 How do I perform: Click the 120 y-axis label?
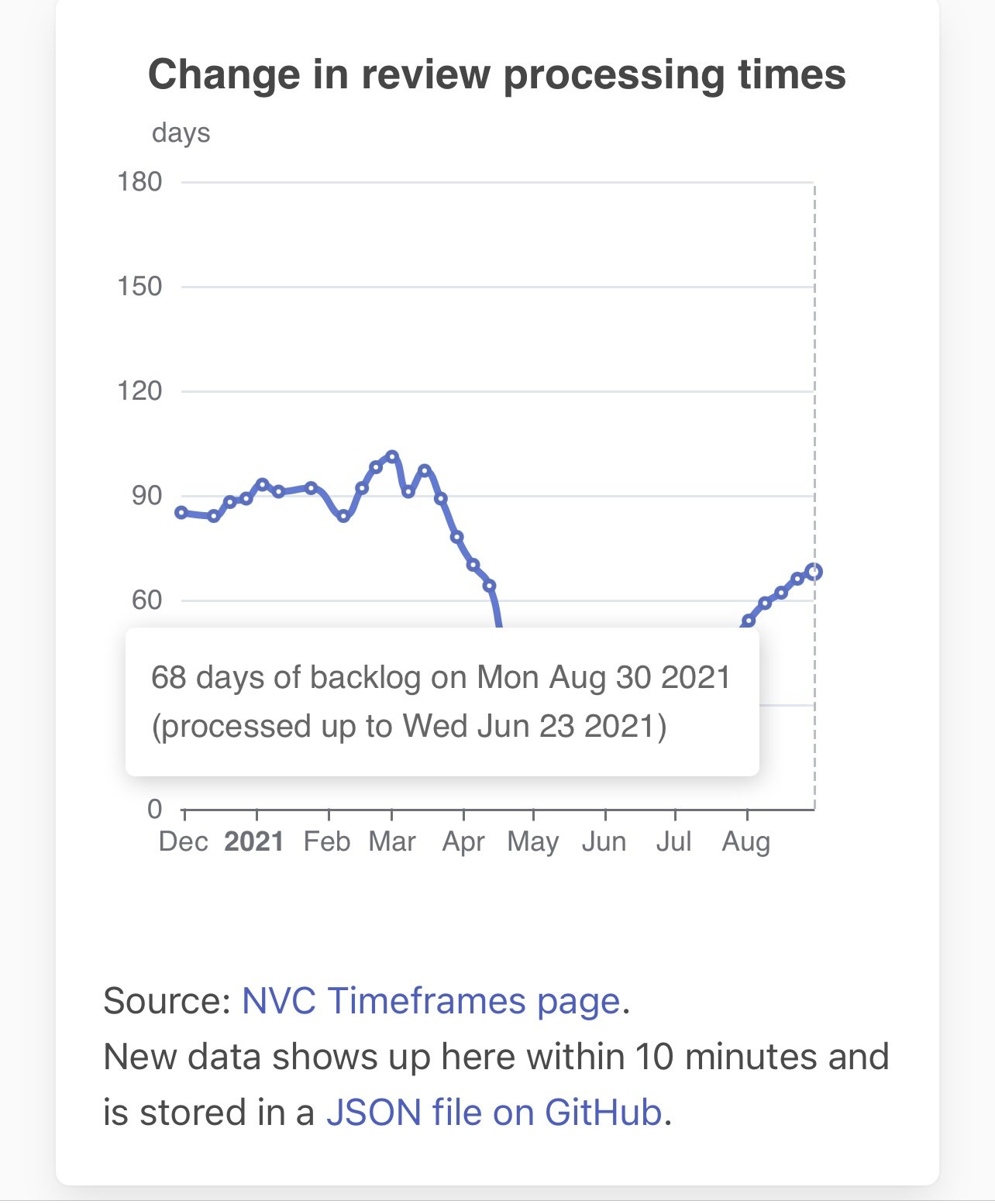coord(139,391)
